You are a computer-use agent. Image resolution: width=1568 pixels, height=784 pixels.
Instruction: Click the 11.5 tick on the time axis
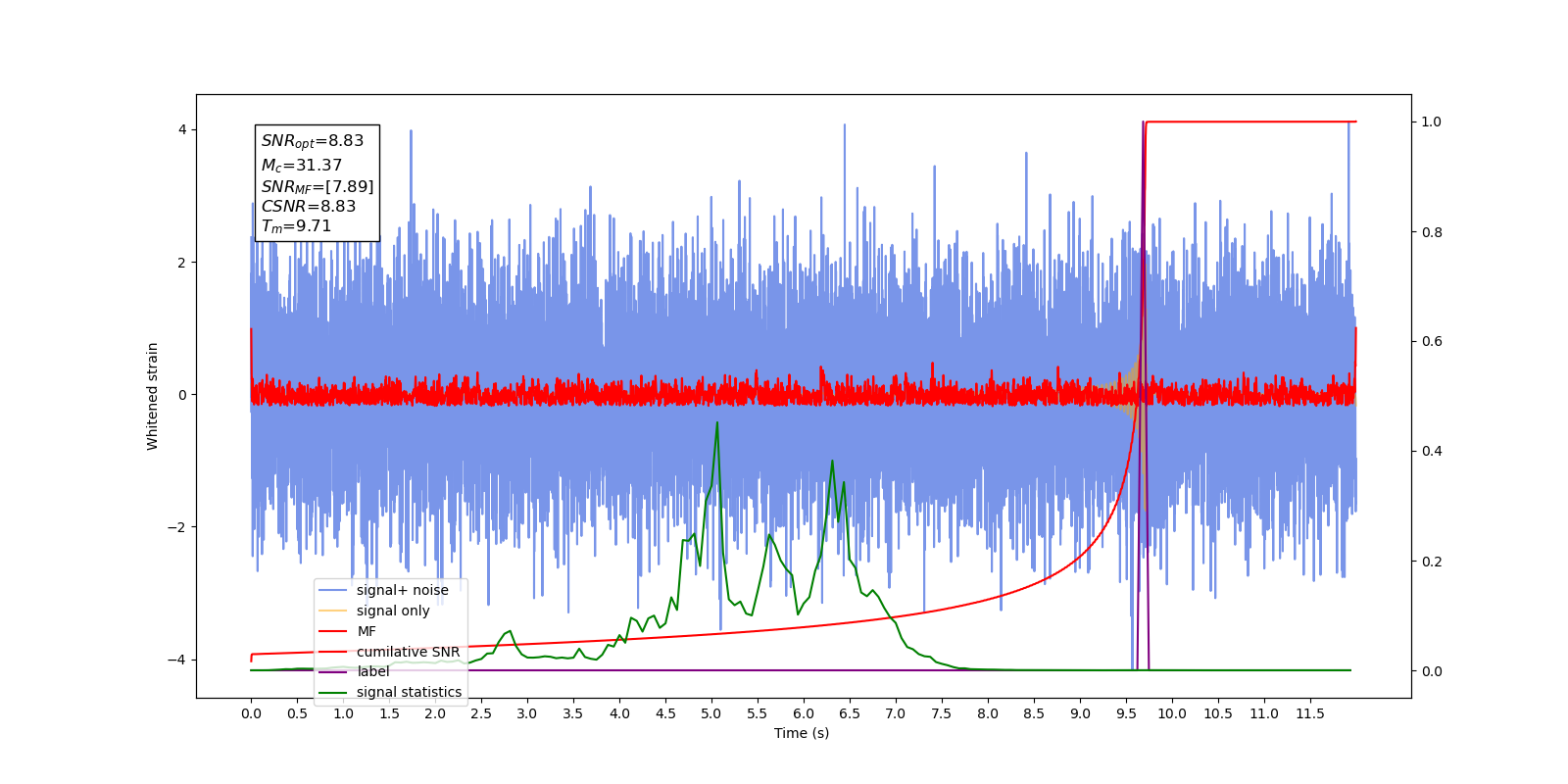(1310, 713)
